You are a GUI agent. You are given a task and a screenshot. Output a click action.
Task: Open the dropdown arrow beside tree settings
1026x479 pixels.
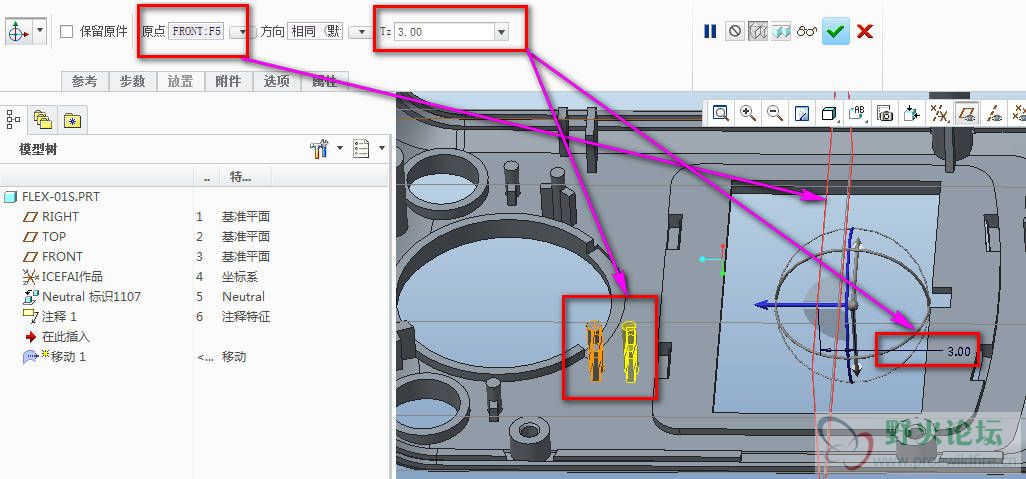pyautogui.click(x=340, y=149)
